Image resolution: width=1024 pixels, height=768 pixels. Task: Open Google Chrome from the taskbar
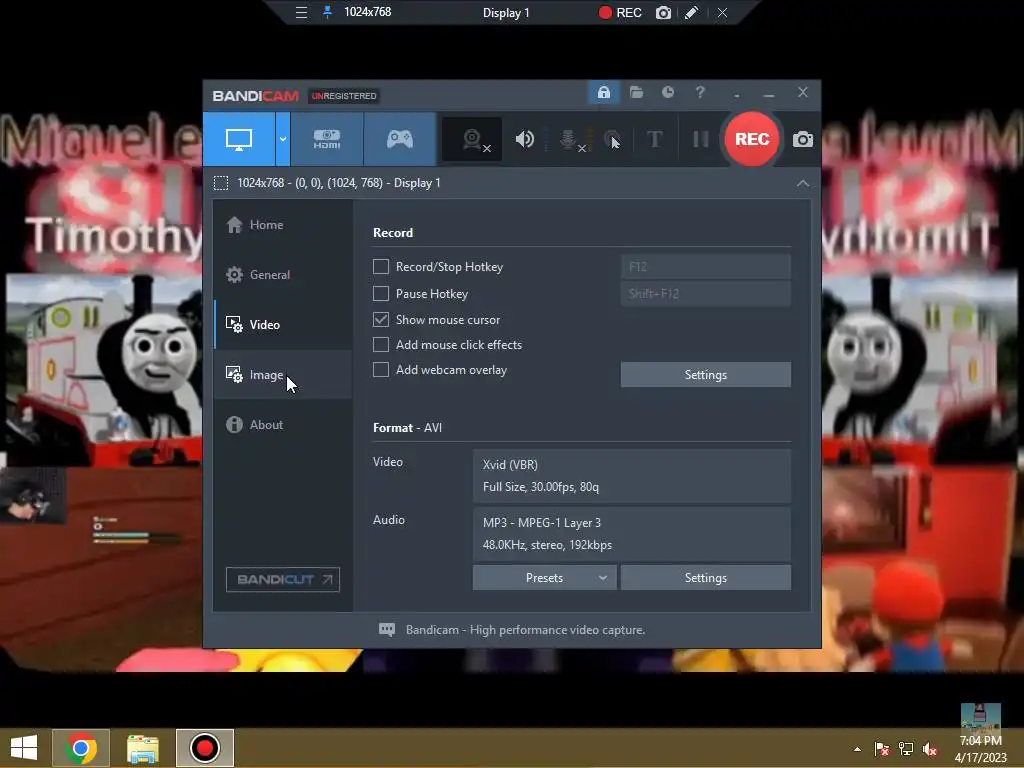[x=81, y=748]
